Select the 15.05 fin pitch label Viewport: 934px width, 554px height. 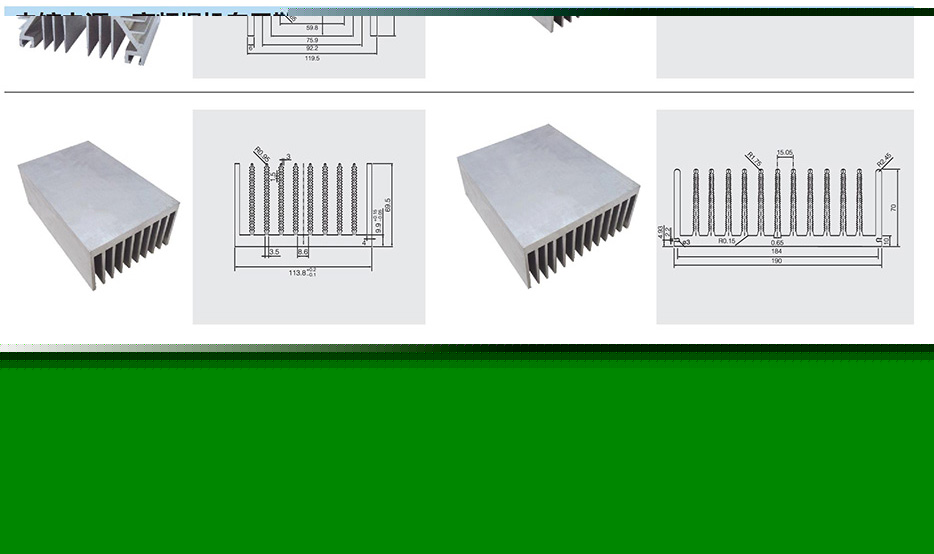tap(784, 153)
